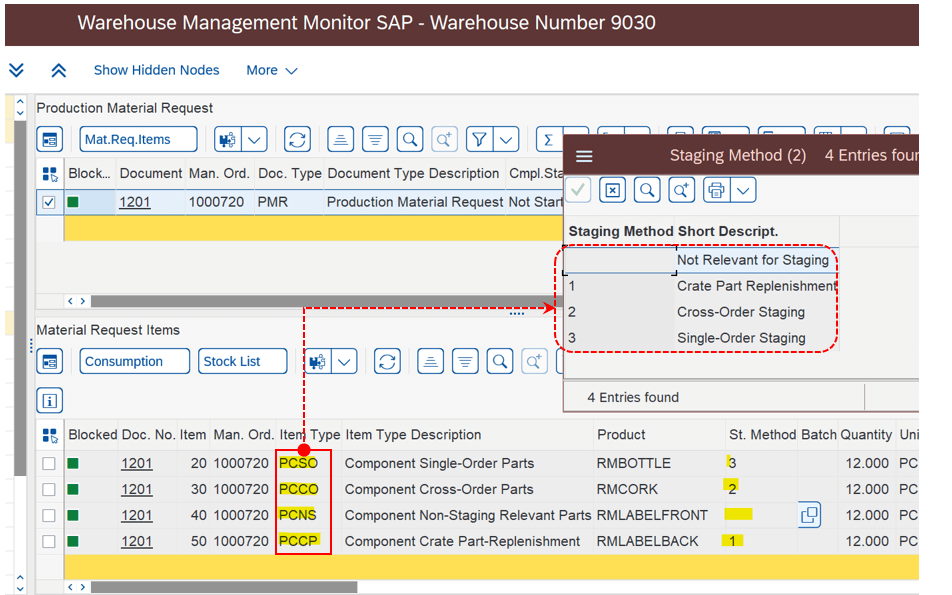
Task: Toggle checkbox for the PMR document row
Action: coord(49,202)
